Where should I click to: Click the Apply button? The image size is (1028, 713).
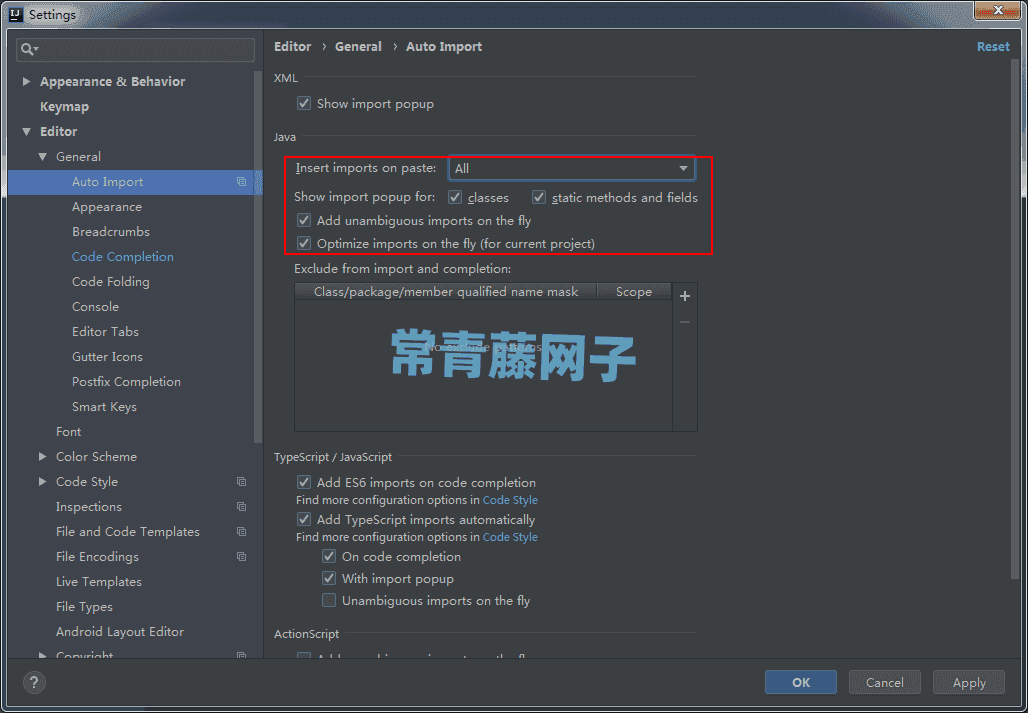click(x=969, y=682)
